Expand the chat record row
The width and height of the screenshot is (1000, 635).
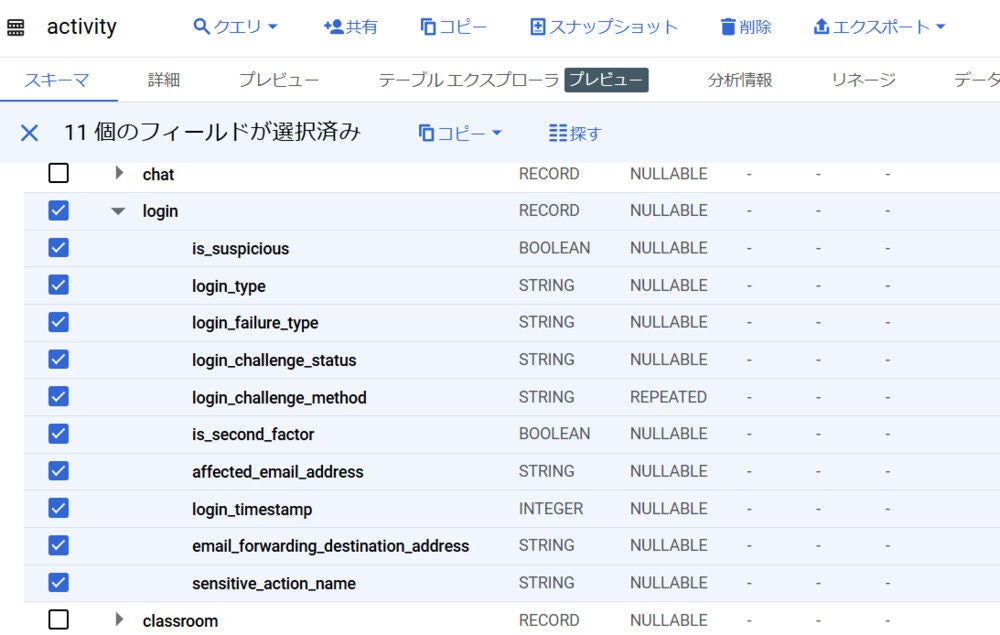pos(118,172)
